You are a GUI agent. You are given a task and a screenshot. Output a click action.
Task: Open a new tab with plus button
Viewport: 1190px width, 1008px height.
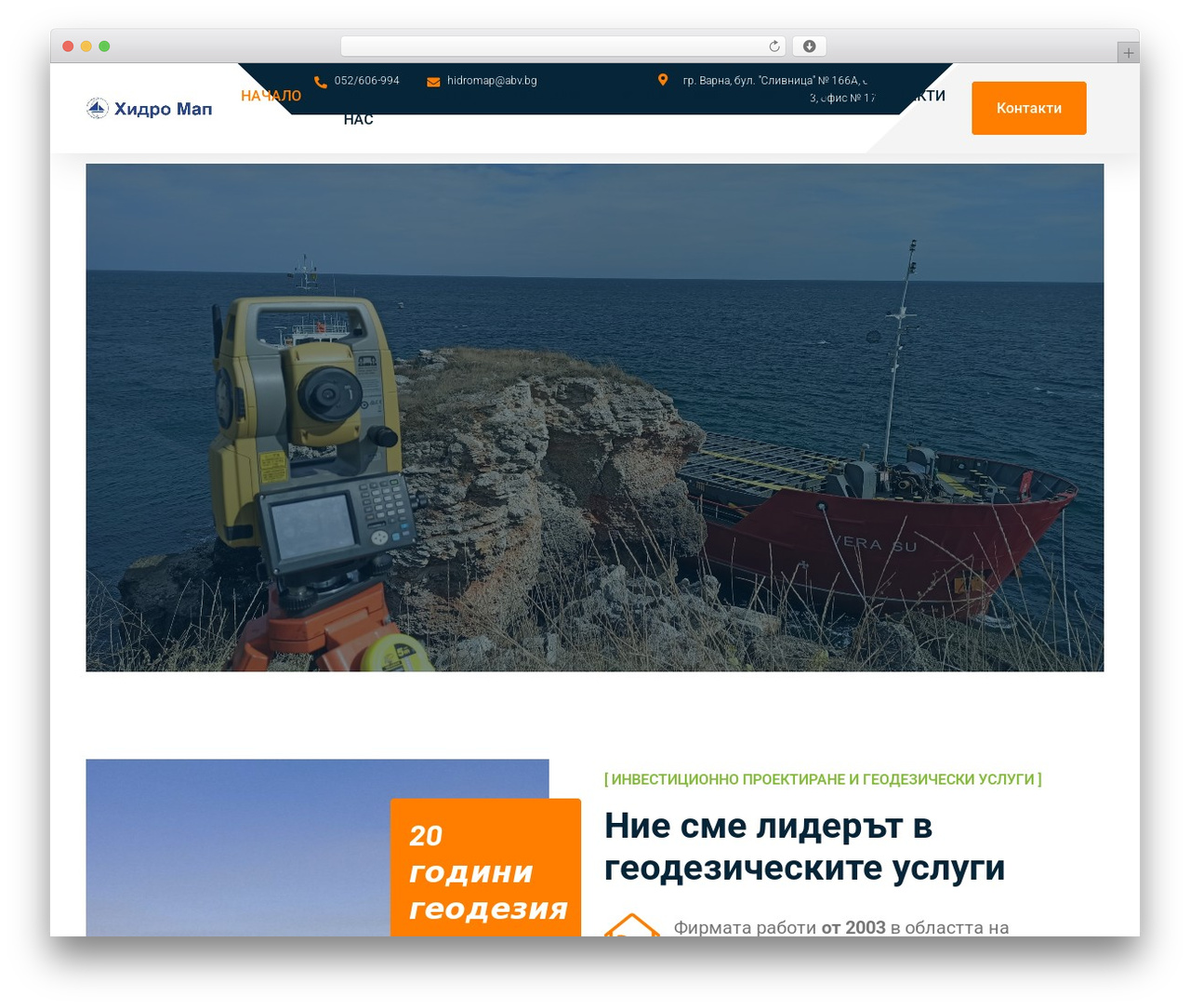tap(1128, 53)
